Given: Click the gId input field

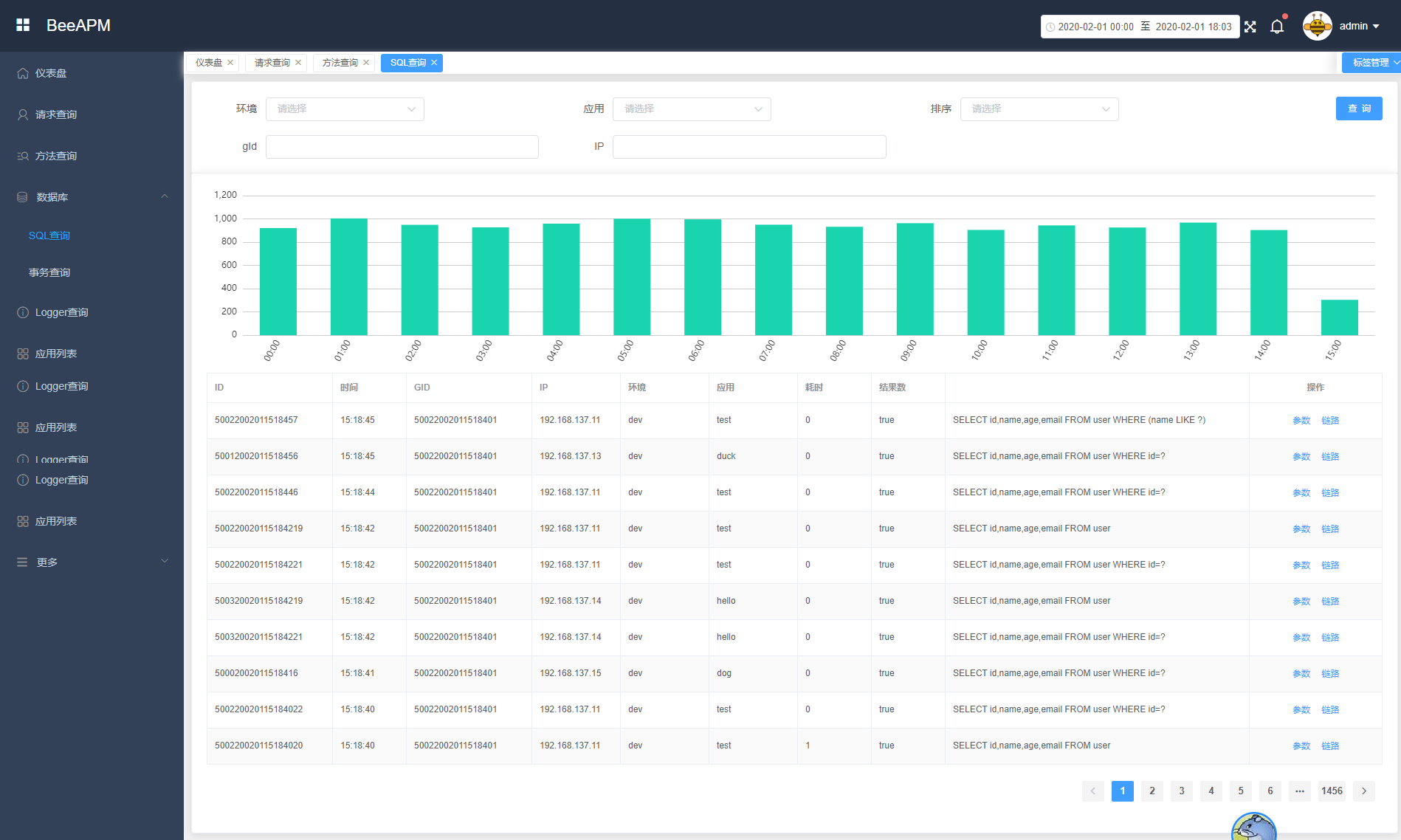Looking at the screenshot, I should (x=402, y=146).
